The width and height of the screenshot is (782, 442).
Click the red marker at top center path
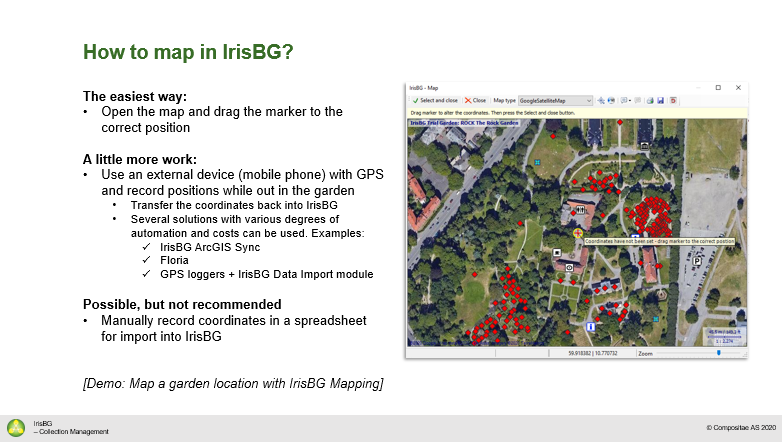(620, 122)
